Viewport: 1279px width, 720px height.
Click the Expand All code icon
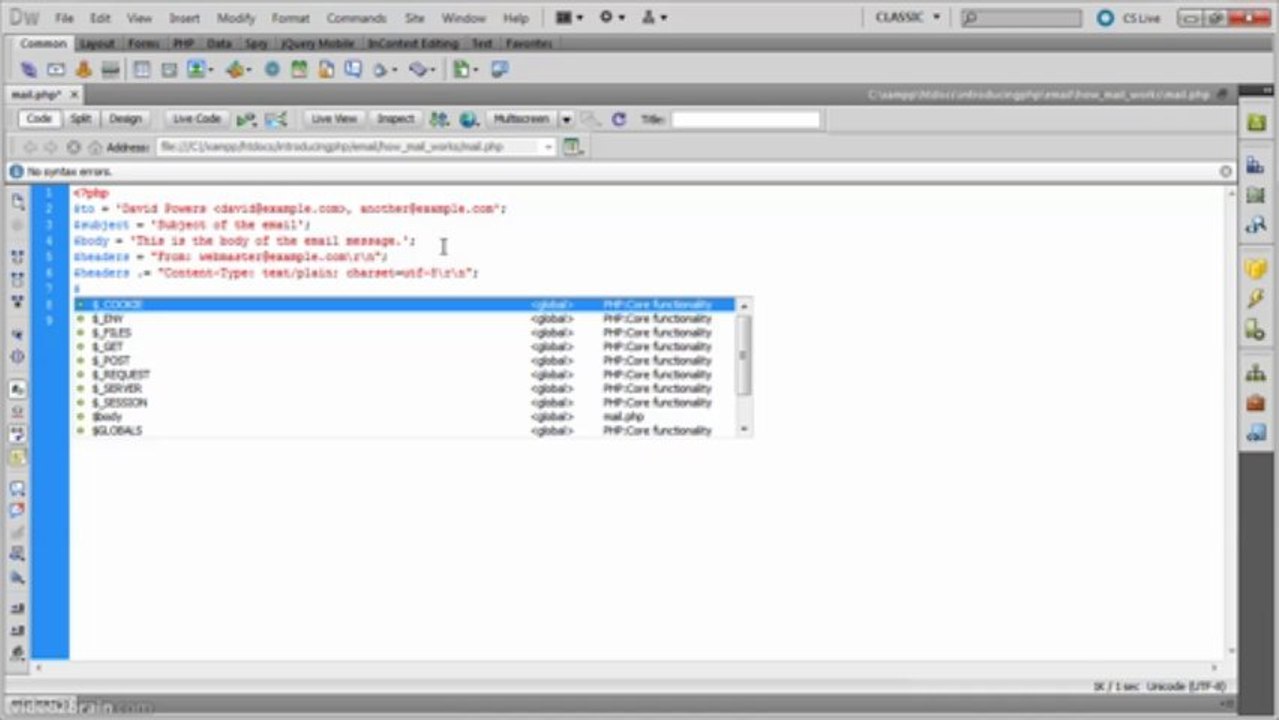18,301
